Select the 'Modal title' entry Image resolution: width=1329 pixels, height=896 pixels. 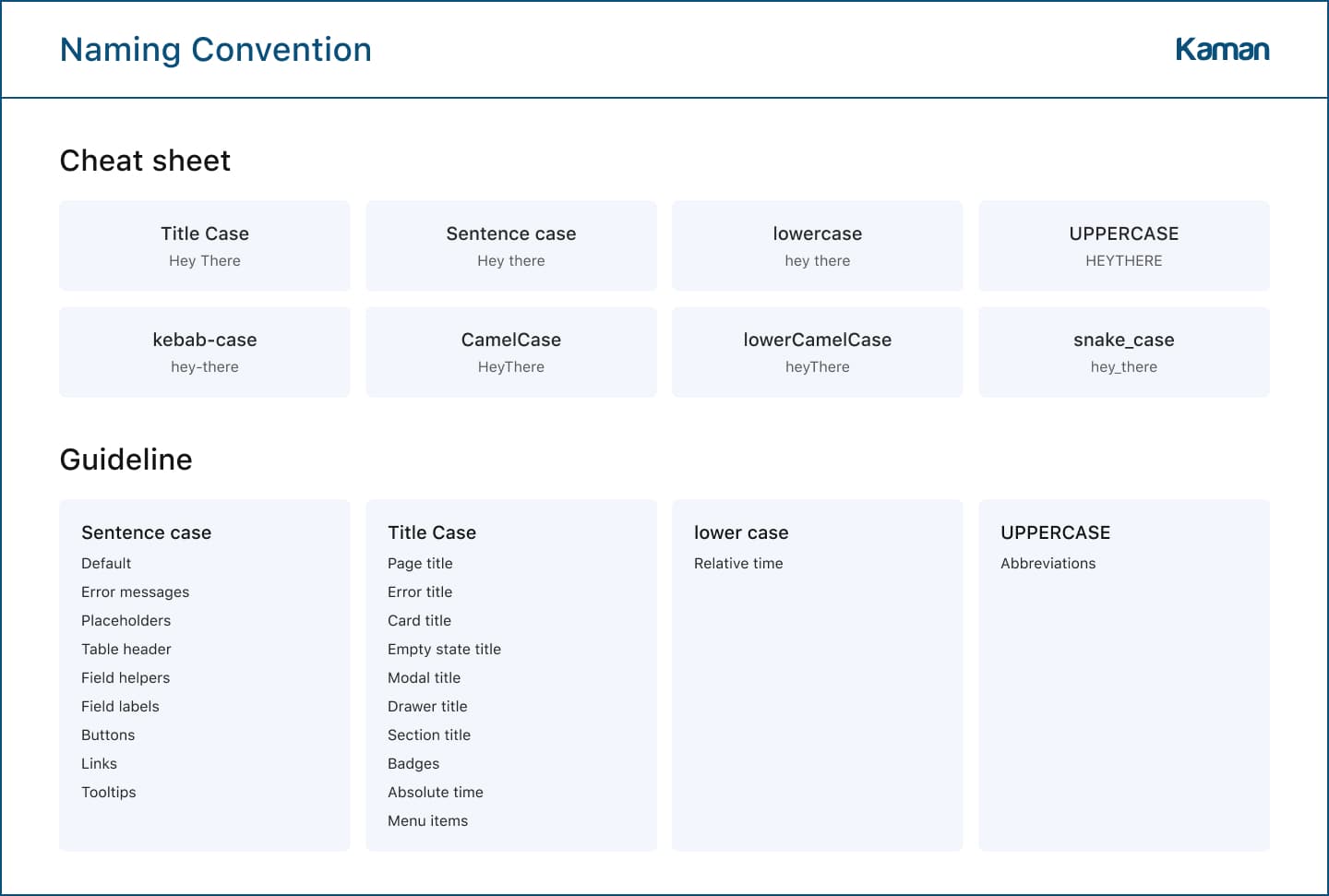(425, 678)
